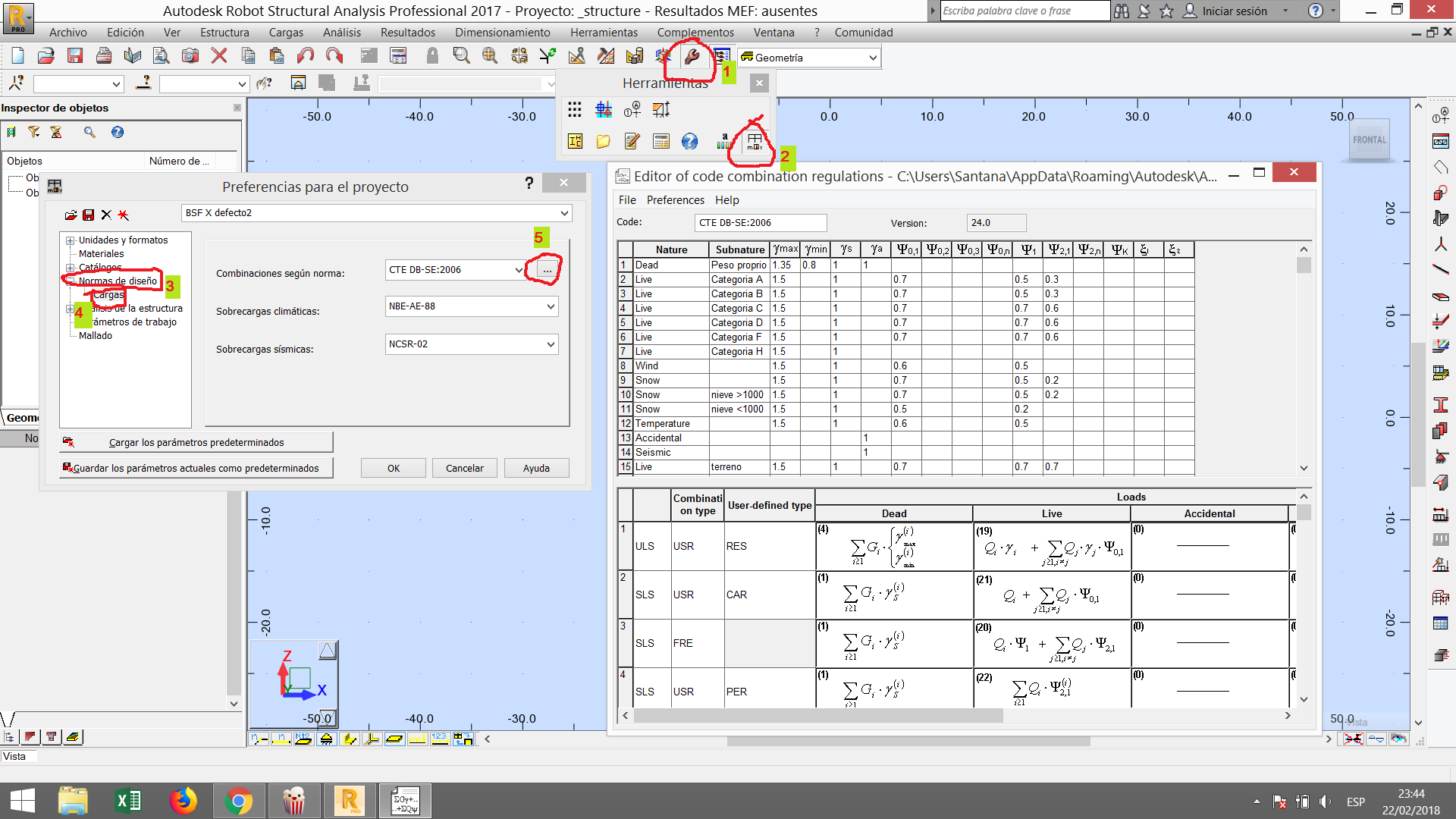Expand Unidades y formatos tree node
This screenshot has width=1456, height=819.
(71, 240)
